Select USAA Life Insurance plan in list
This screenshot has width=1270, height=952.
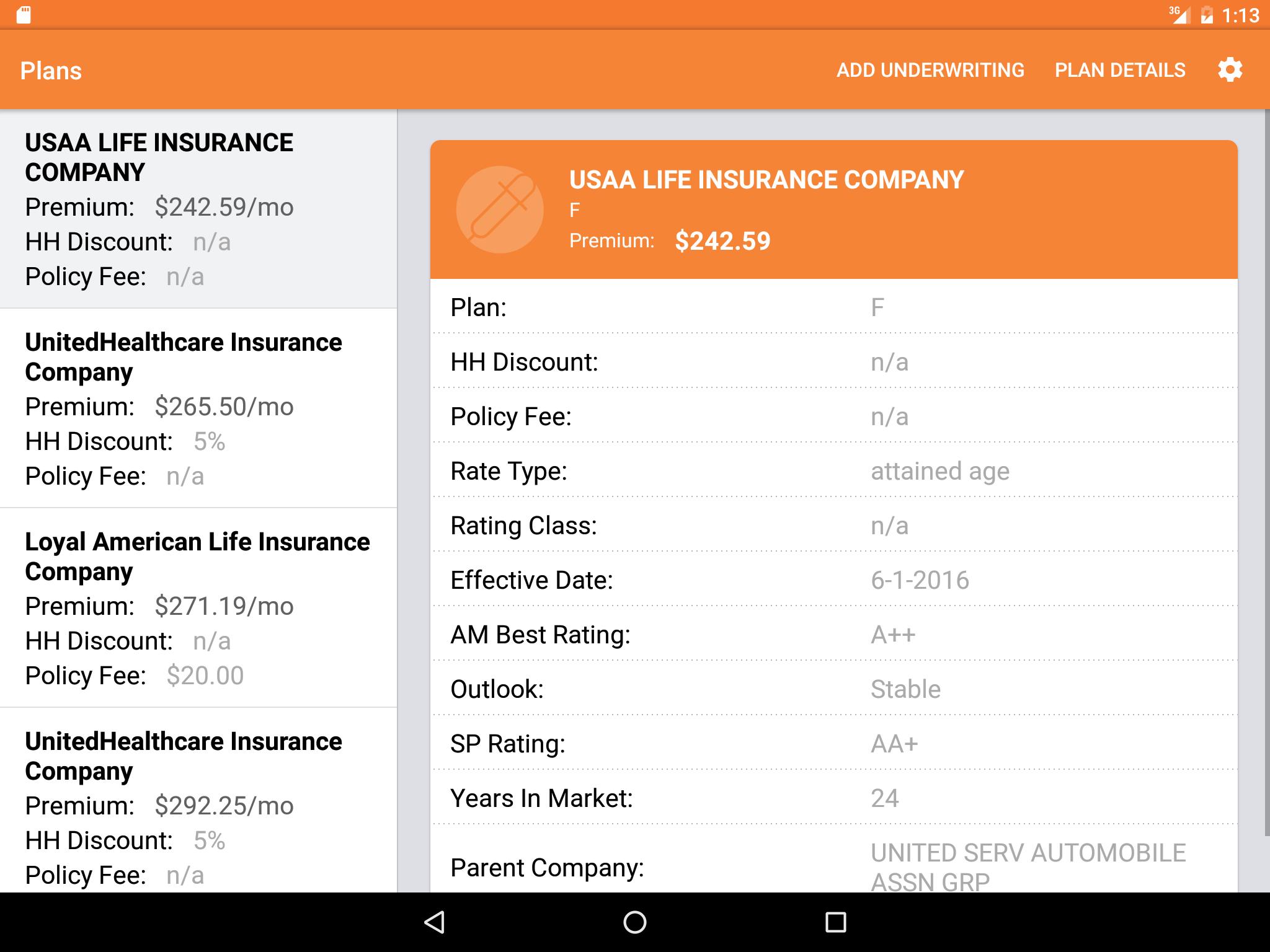[198, 209]
